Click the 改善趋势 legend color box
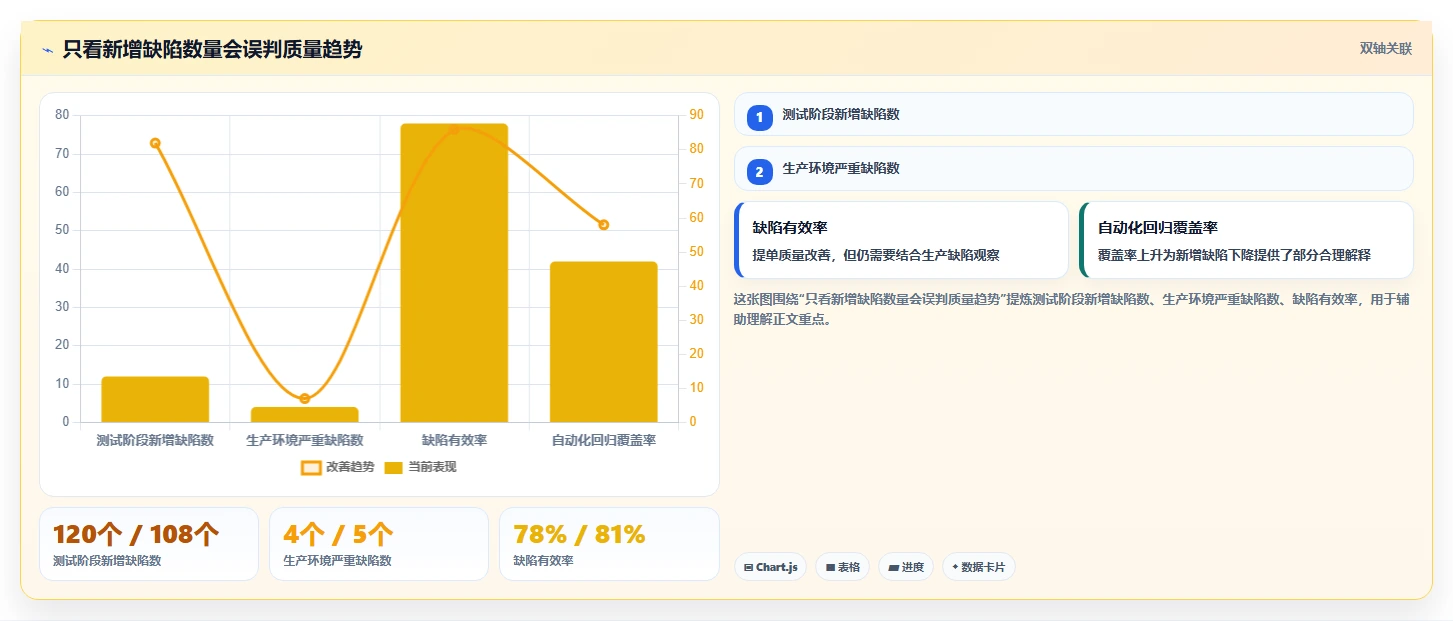 click(x=311, y=467)
